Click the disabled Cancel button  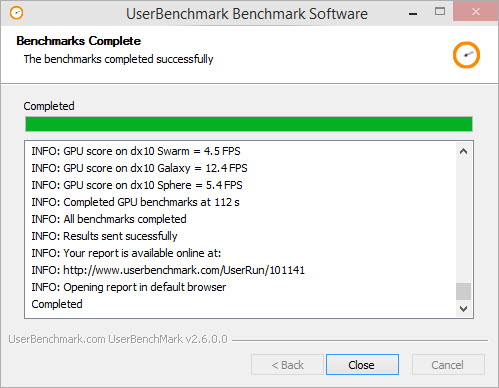click(448, 365)
